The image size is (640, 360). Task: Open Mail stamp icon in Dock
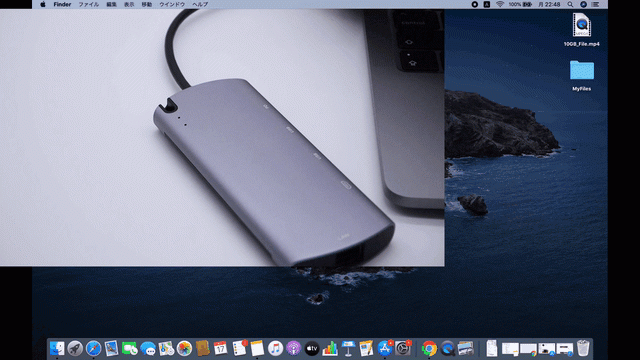coord(111,349)
